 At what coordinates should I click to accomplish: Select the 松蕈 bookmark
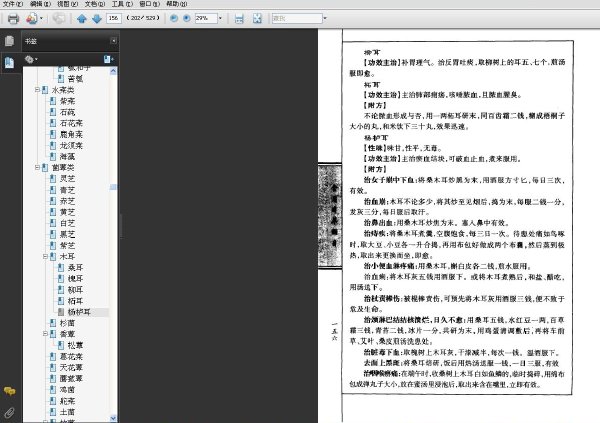click(x=75, y=345)
